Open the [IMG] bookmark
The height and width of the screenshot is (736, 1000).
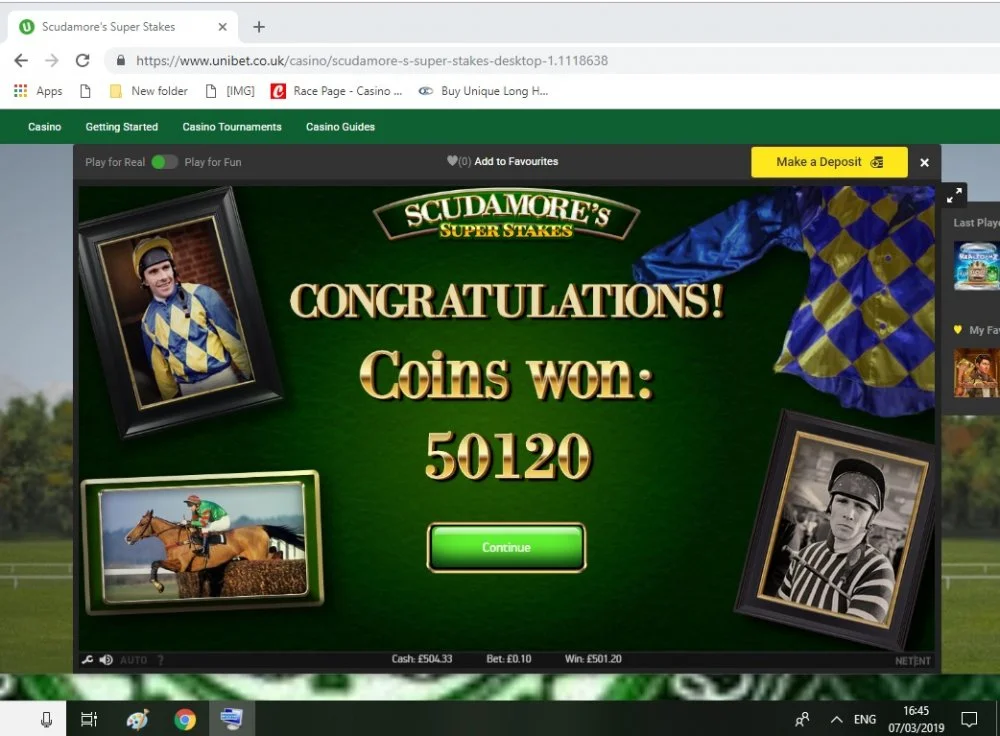pos(230,91)
